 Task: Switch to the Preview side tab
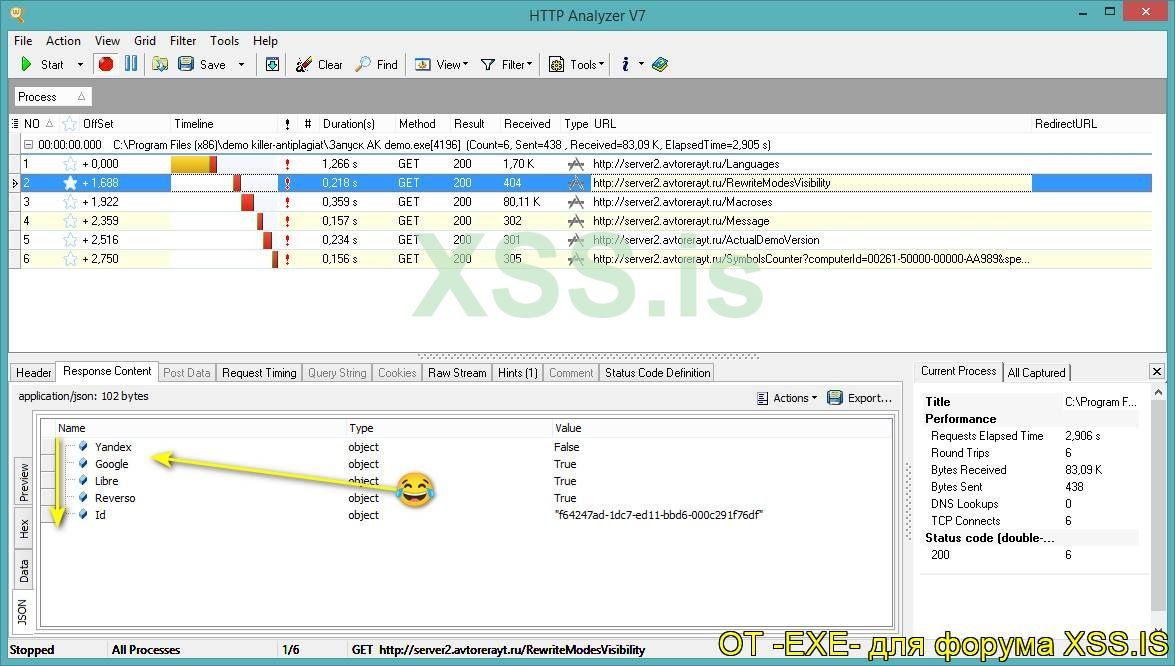pos(24,482)
